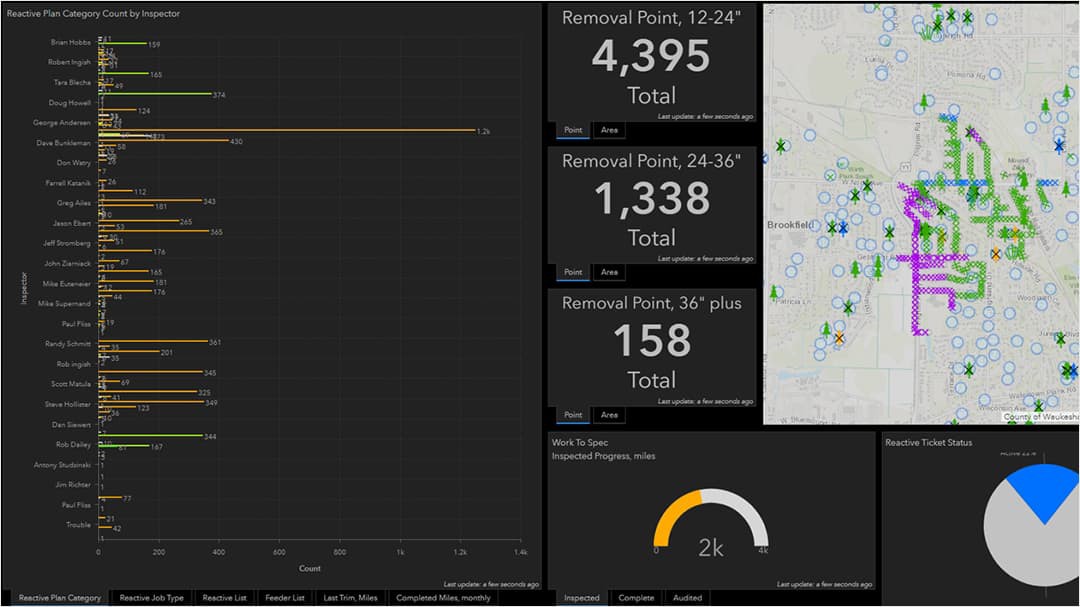
Task: Select the orange X marker southeast of Patricia Ln
Action: tap(839, 338)
